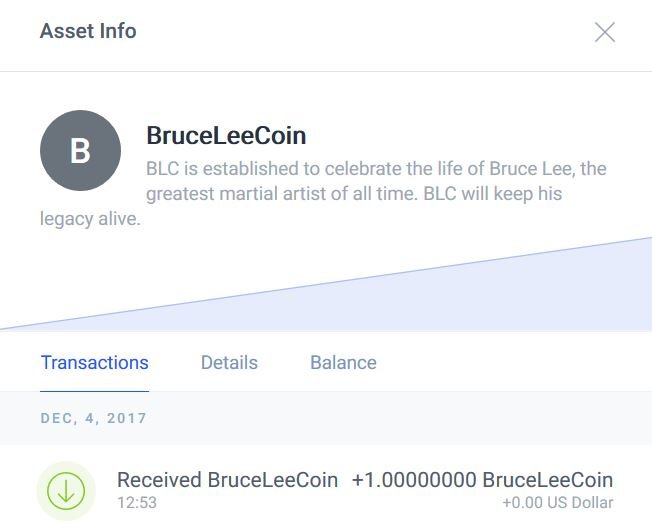This screenshot has width=652, height=528.
Task: Select the Balance tab
Action: [343, 363]
